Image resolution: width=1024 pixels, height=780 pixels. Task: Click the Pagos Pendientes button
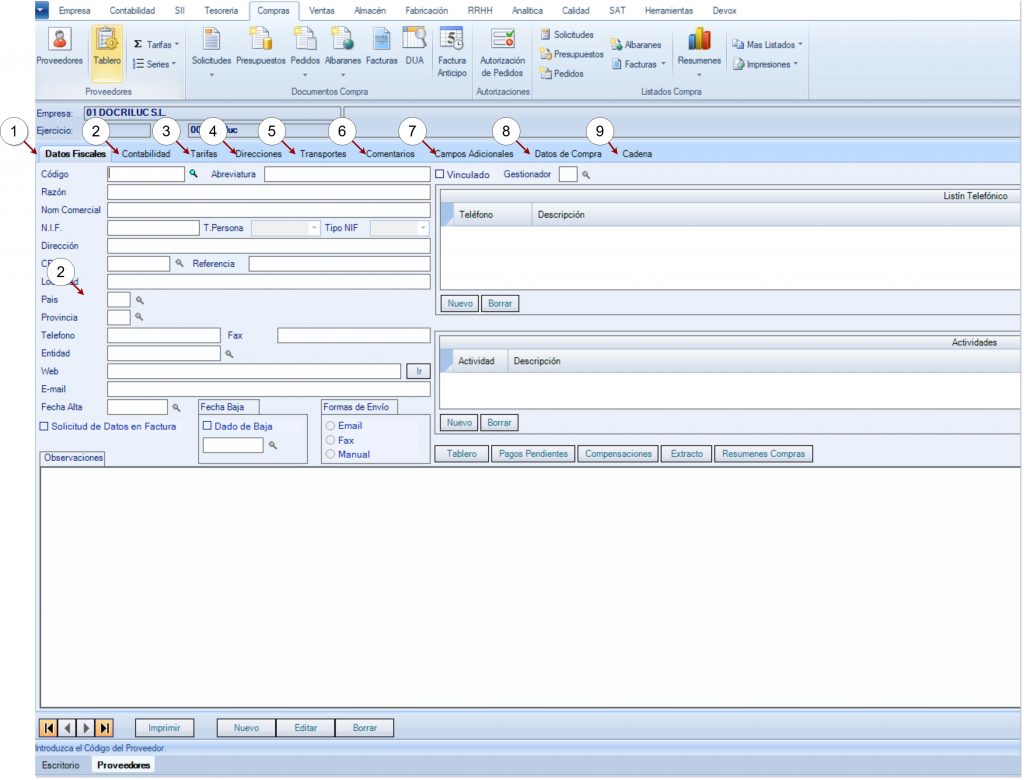tap(532, 454)
